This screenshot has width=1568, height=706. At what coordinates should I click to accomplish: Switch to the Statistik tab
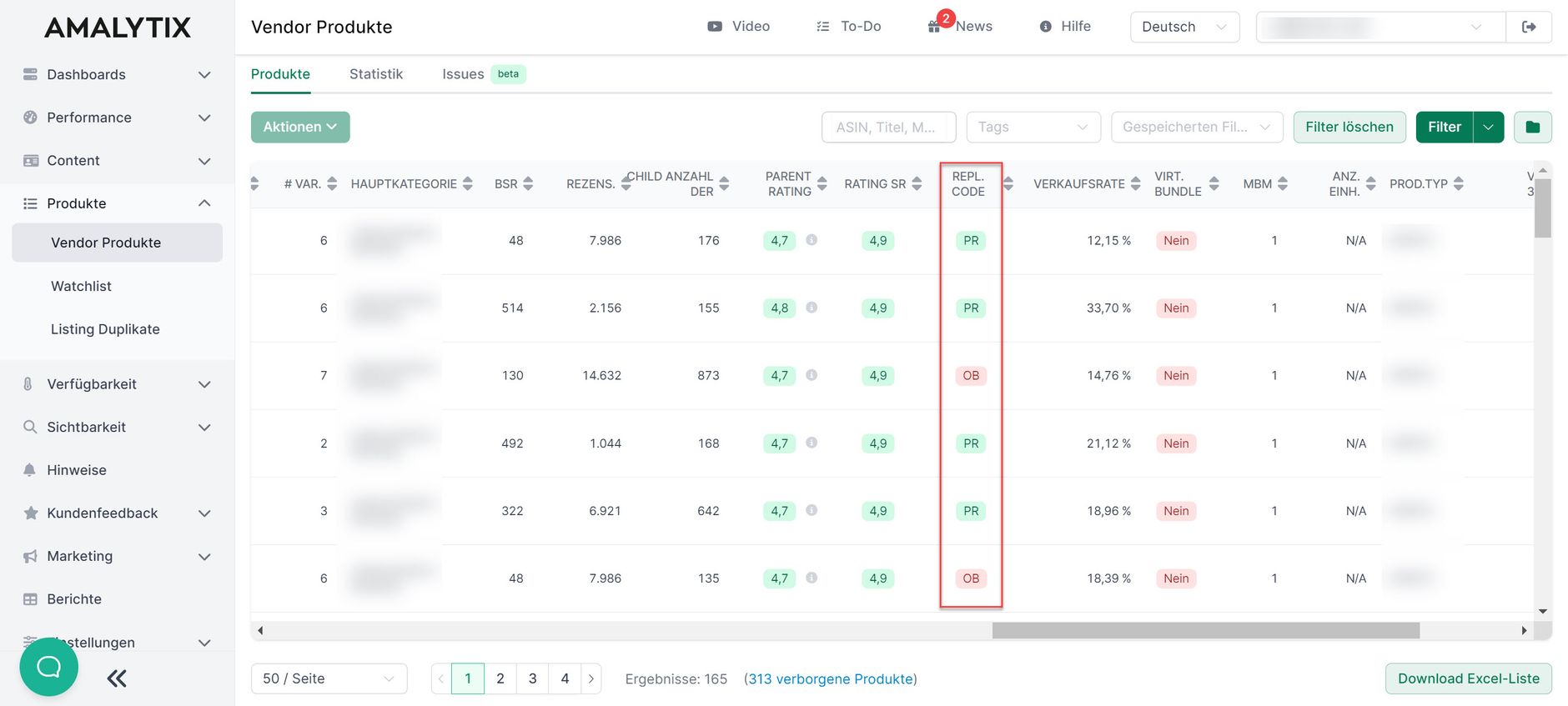point(376,74)
